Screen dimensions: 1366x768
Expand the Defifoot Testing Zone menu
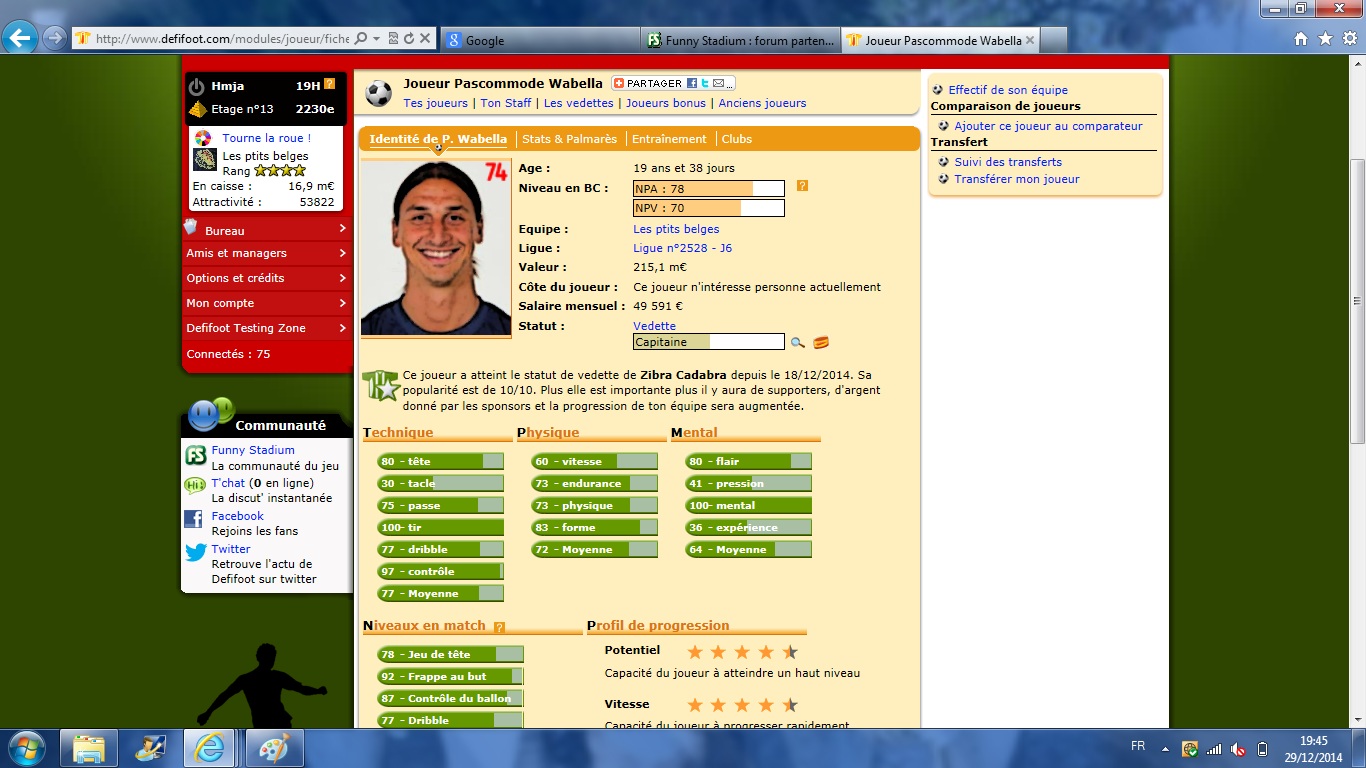coord(266,328)
